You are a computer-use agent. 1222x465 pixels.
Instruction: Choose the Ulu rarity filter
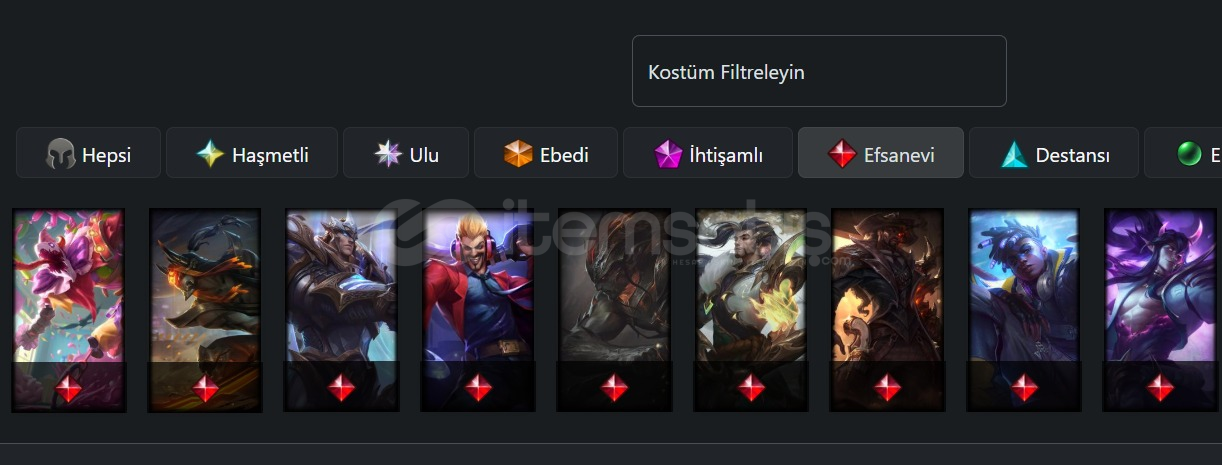pyautogui.click(x=405, y=153)
